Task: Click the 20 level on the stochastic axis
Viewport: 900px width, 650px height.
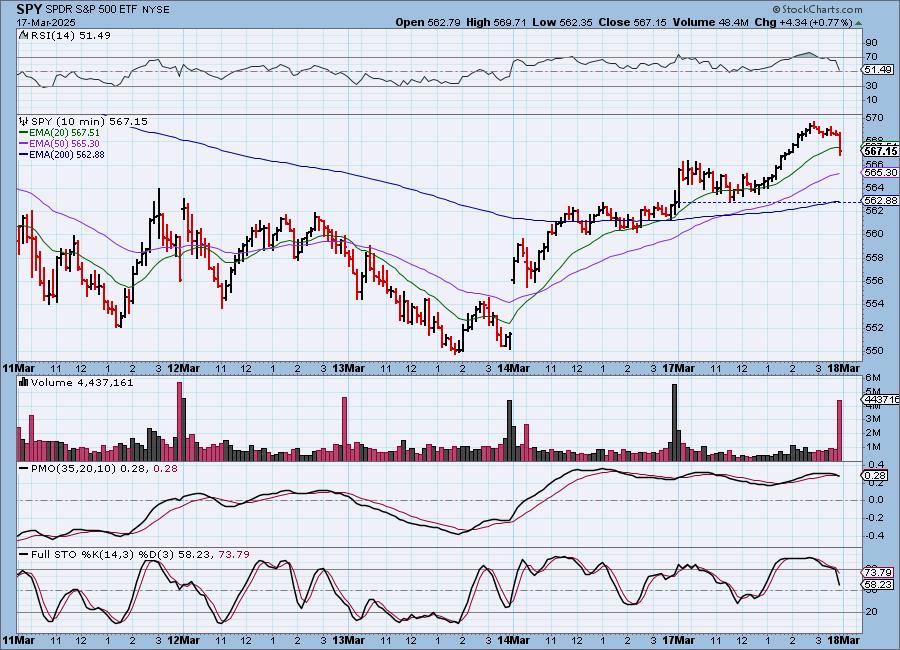Action: [871, 612]
